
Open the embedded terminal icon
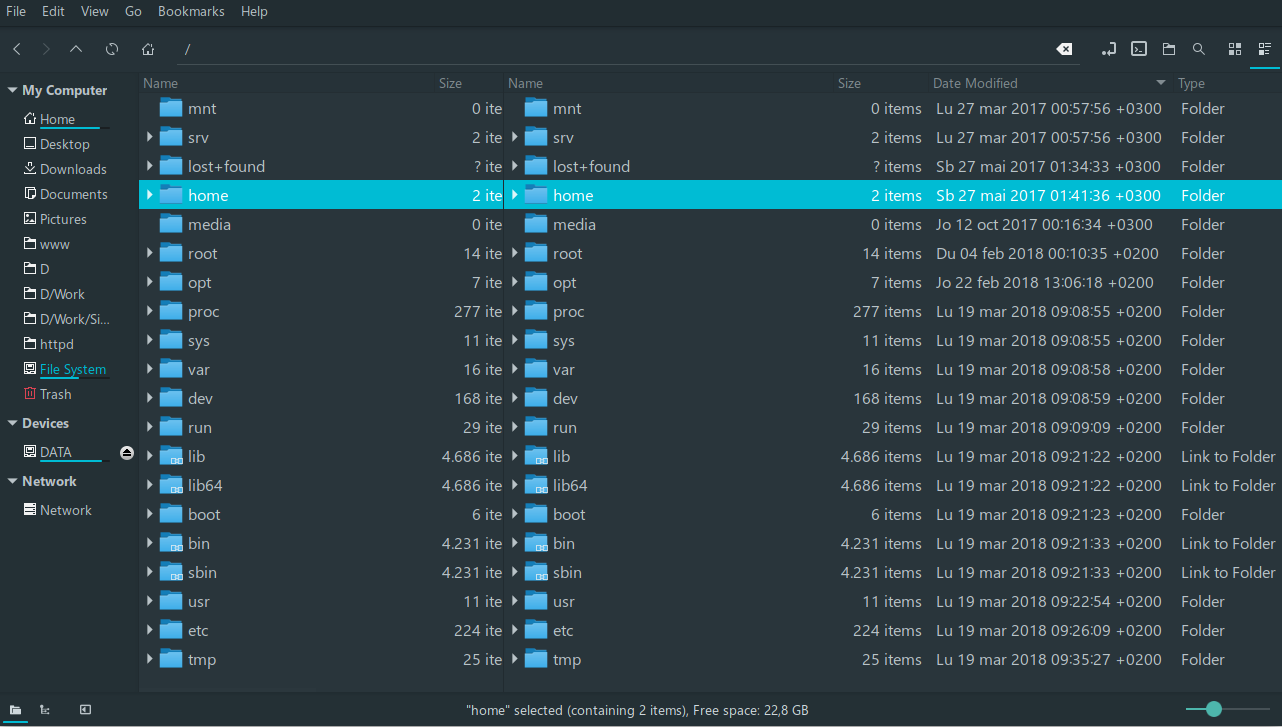click(x=1139, y=48)
